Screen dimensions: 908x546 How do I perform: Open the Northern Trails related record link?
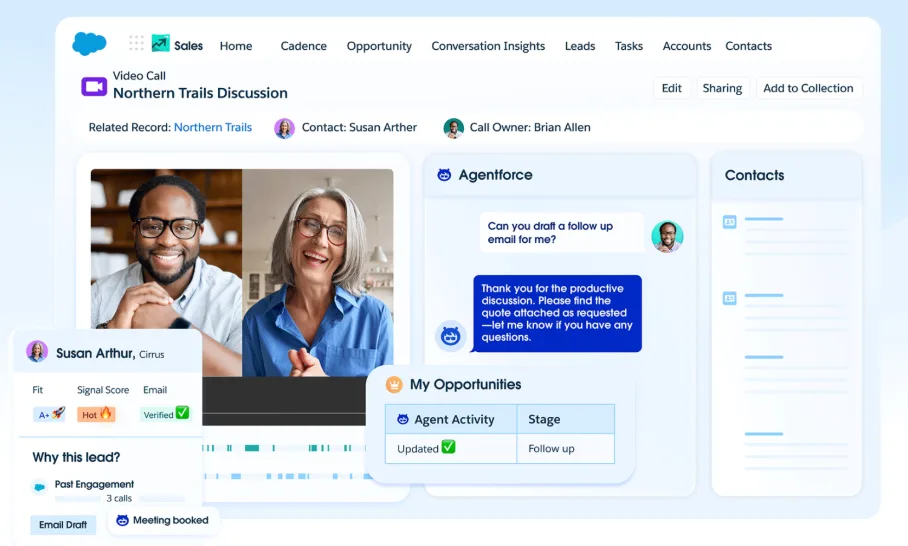pyautogui.click(x=213, y=127)
